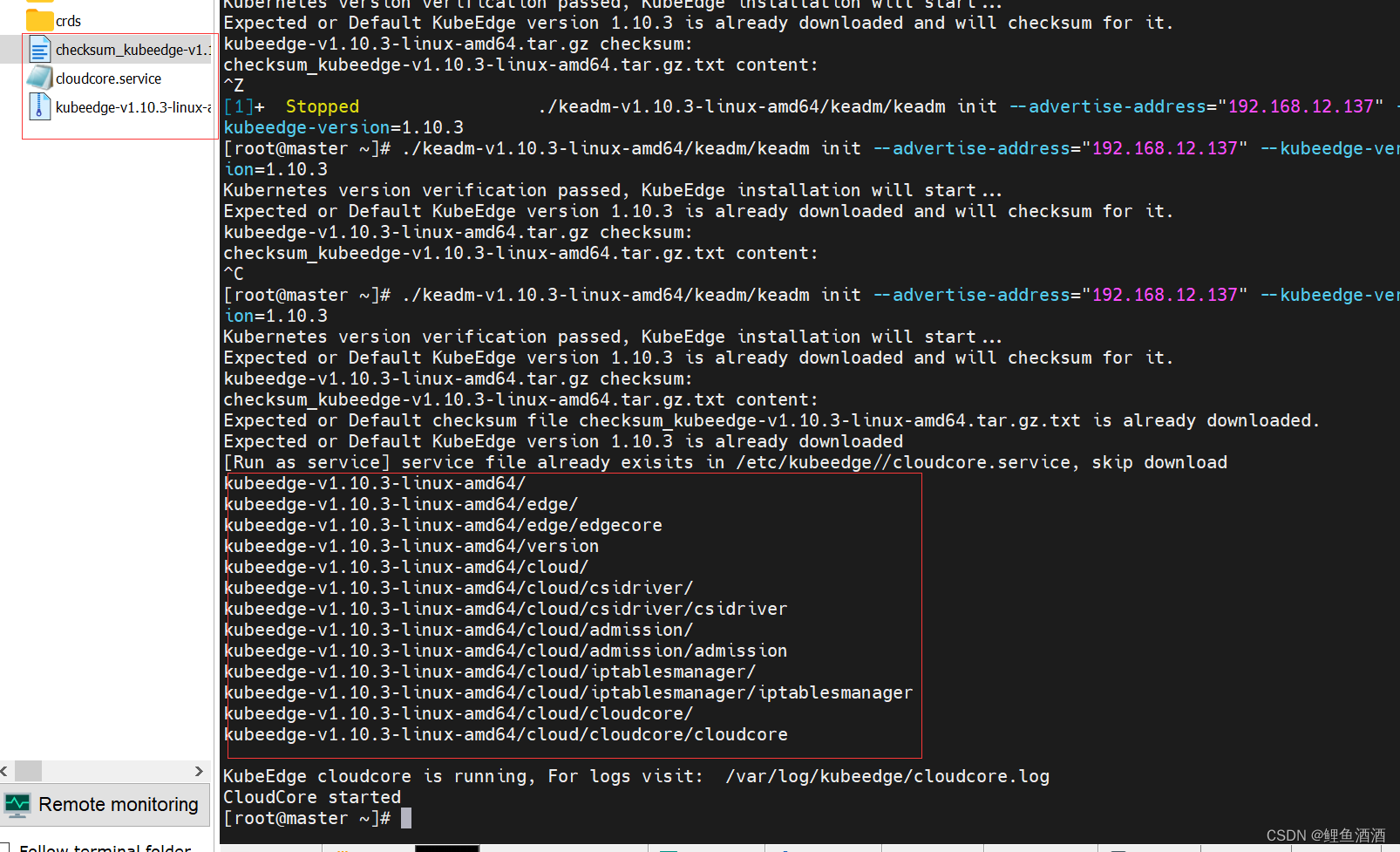Click 'kubeedge-v1.10.3-linux-amd64/edge/' line
The height and width of the screenshot is (852, 1400).
pyautogui.click(x=401, y=504)
